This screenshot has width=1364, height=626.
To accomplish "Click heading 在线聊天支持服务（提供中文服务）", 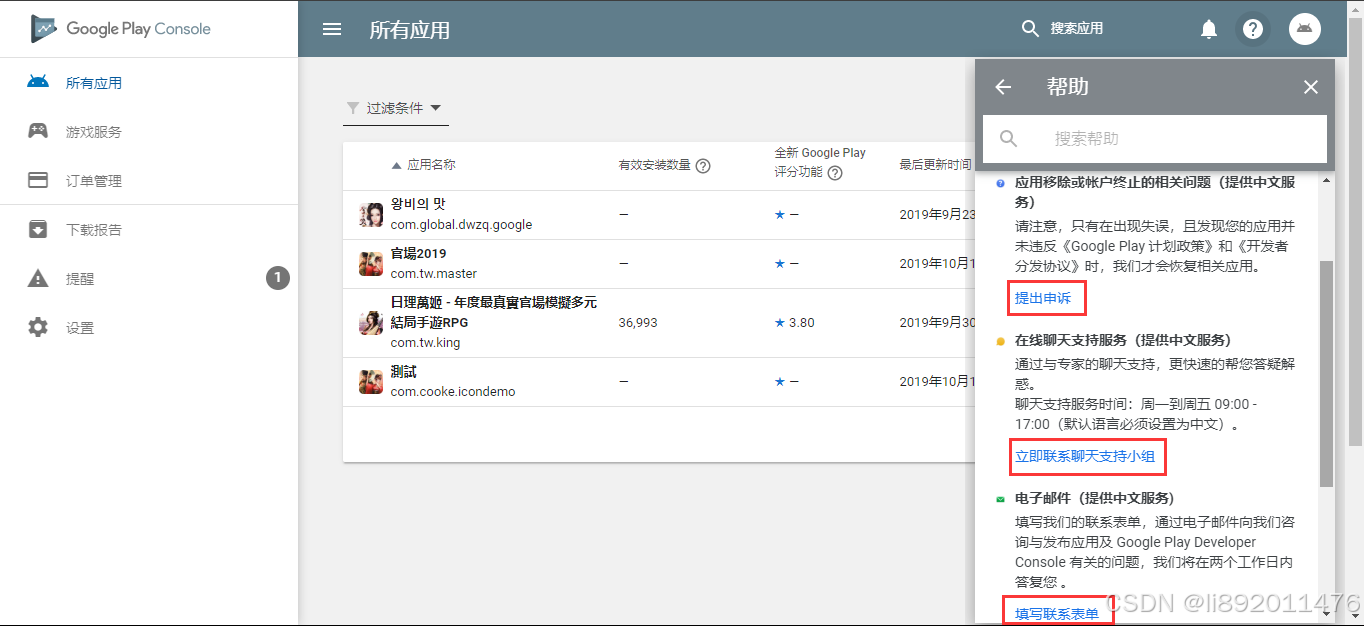I will pyautogui.click(x=1123, y=340).
